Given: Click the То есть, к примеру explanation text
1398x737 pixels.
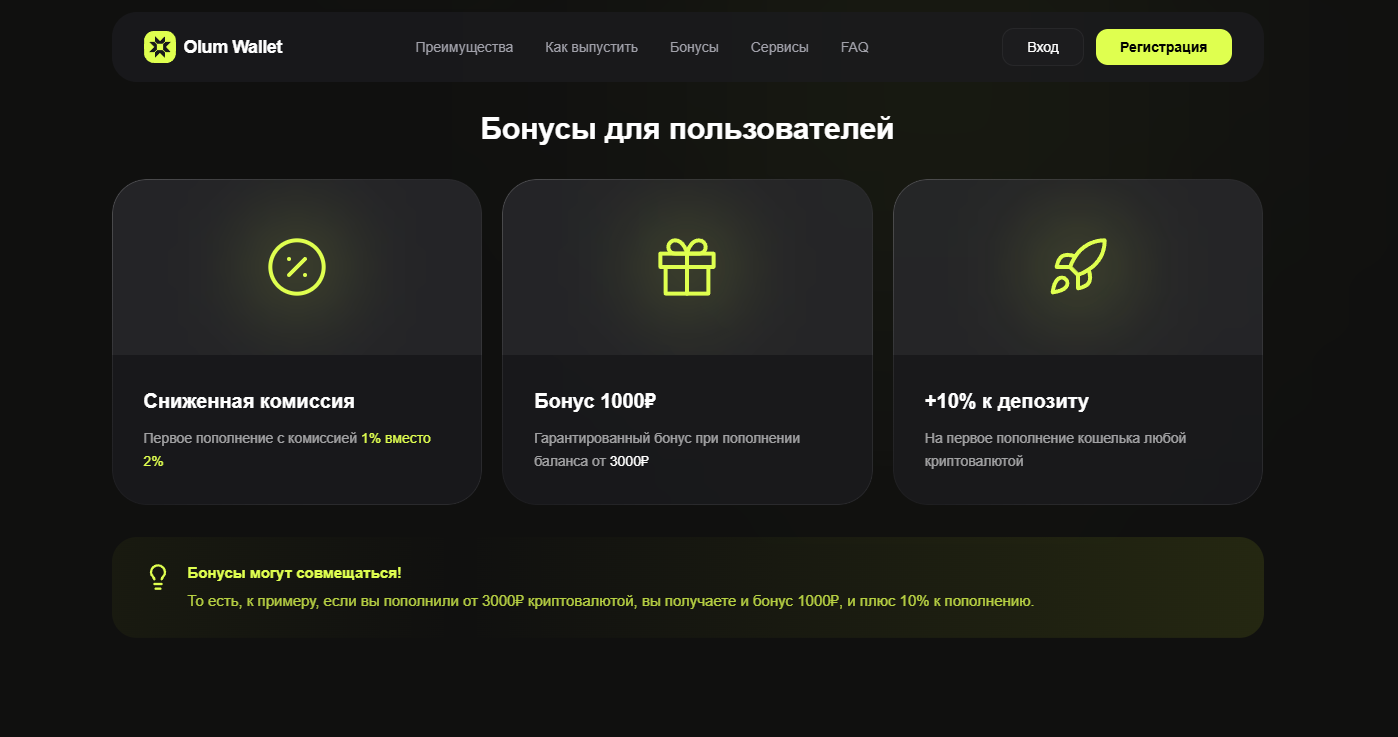Looking at the screenshot, I should (x=611, y=601).
